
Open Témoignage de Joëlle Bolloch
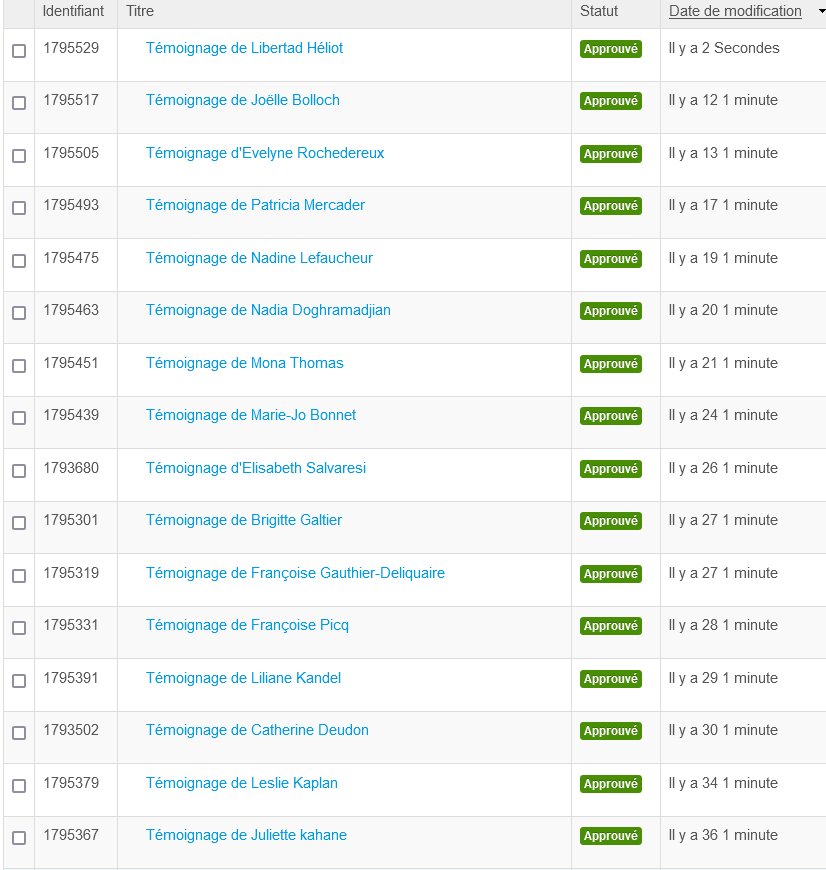click(243, 100)
